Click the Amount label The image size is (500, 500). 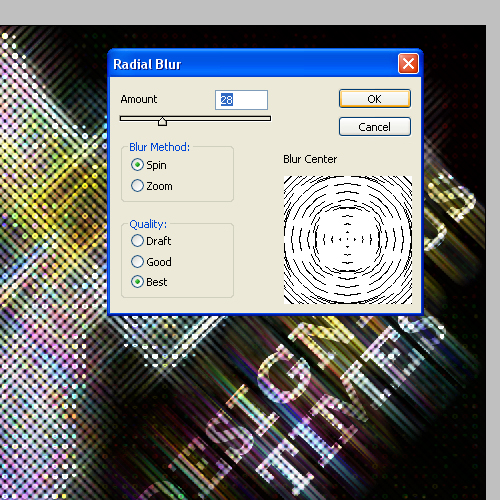139,99
